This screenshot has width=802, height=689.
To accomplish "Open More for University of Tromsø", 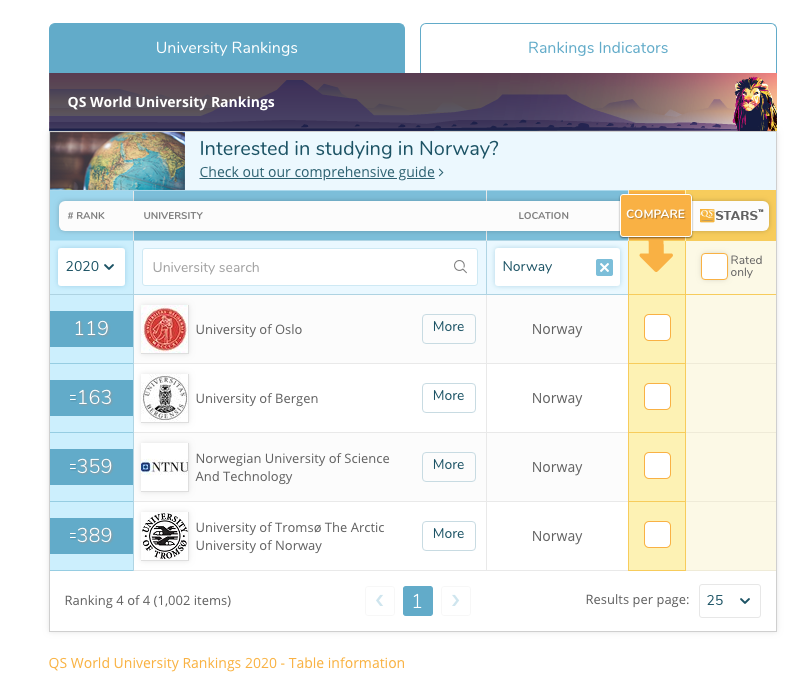I will point(449,536).
